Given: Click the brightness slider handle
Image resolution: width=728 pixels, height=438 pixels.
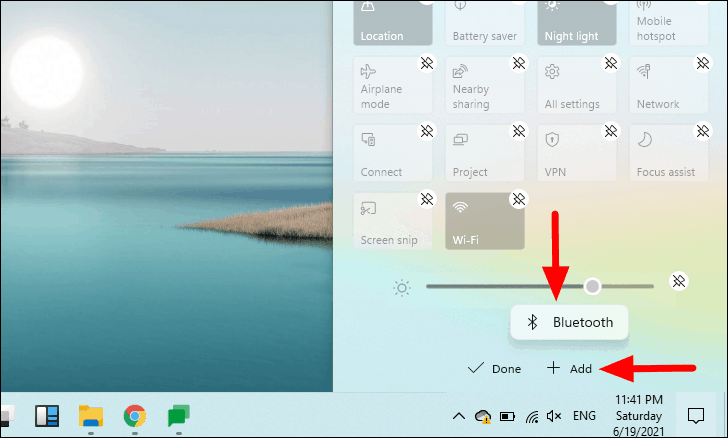Looking at the screenshot, I should [592, 286].
